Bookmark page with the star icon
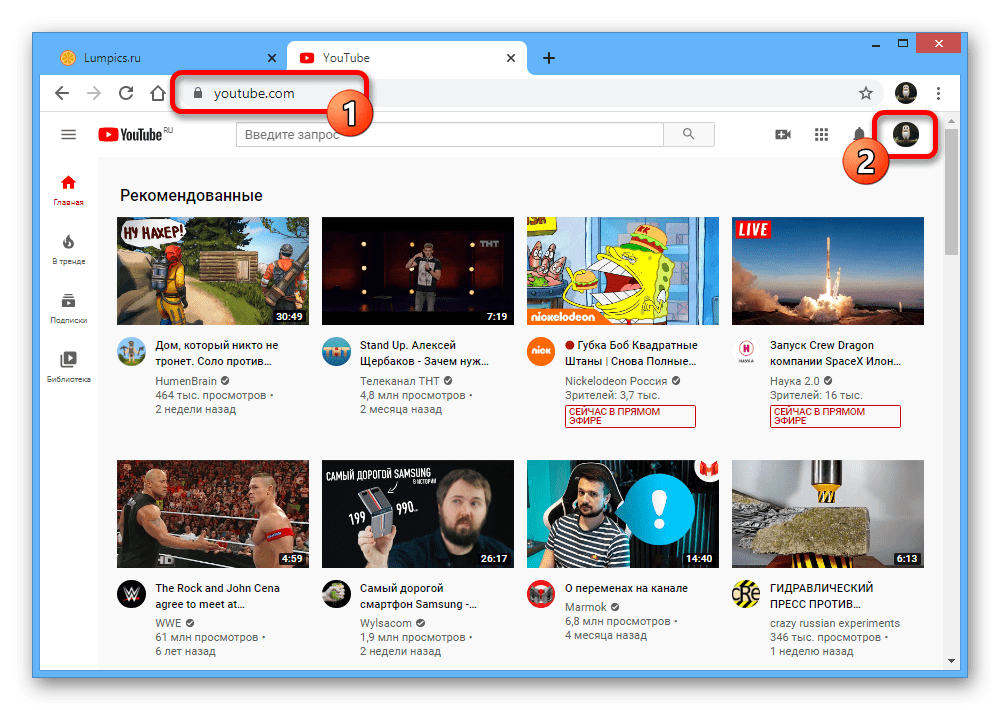 866,93
